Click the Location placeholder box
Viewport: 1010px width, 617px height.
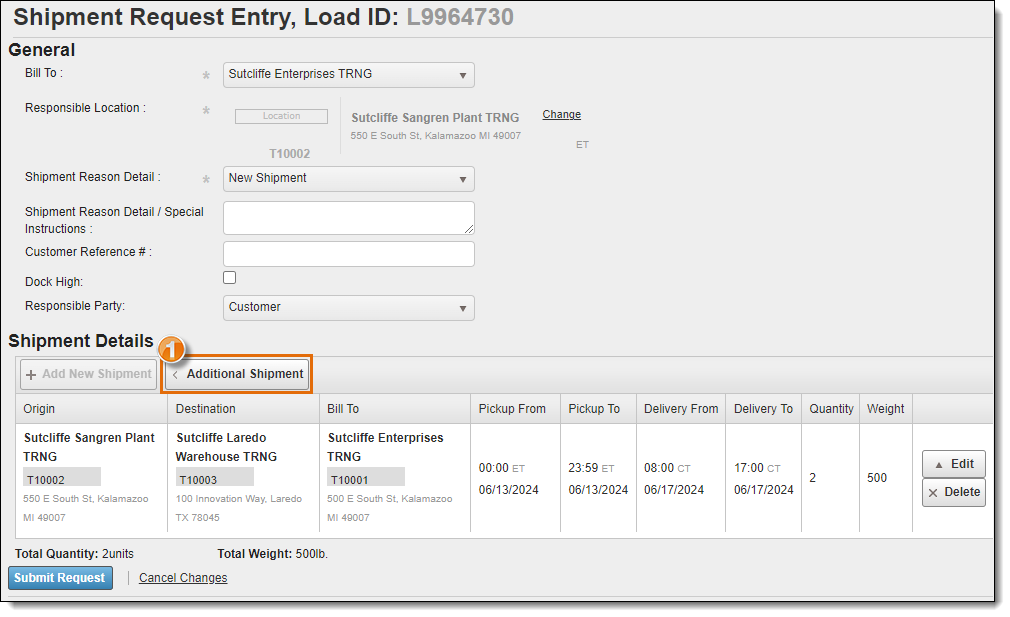pyautogui.click(x=281, y=116)
